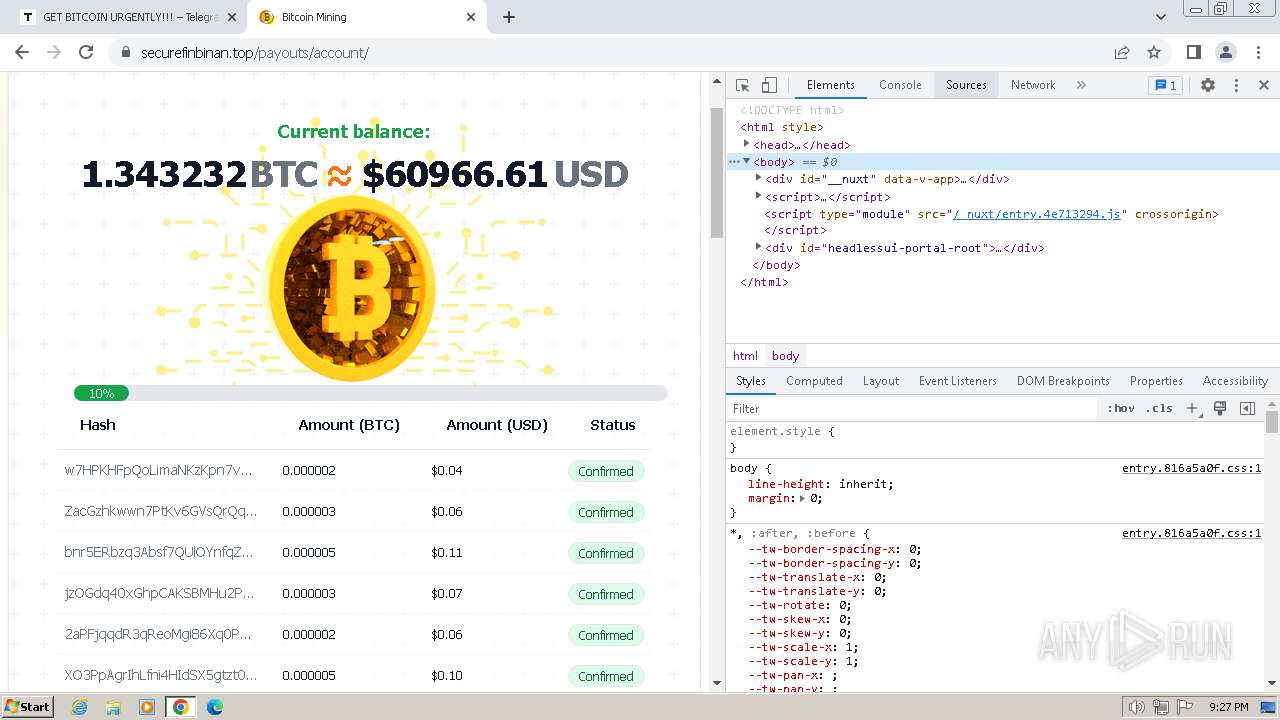Select hash ZacGzhkwwn7PtKv6GVsQrQq row text
The height and width of the screenshot is (720, 1280).
click(x=160, y=511)
